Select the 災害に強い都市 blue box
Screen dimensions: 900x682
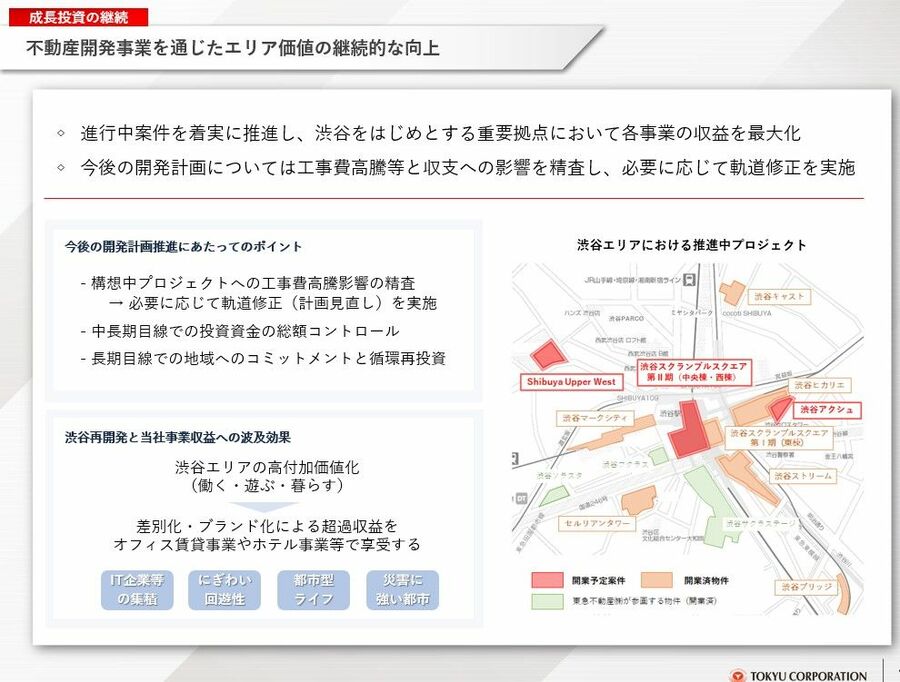tap(402, 590)
